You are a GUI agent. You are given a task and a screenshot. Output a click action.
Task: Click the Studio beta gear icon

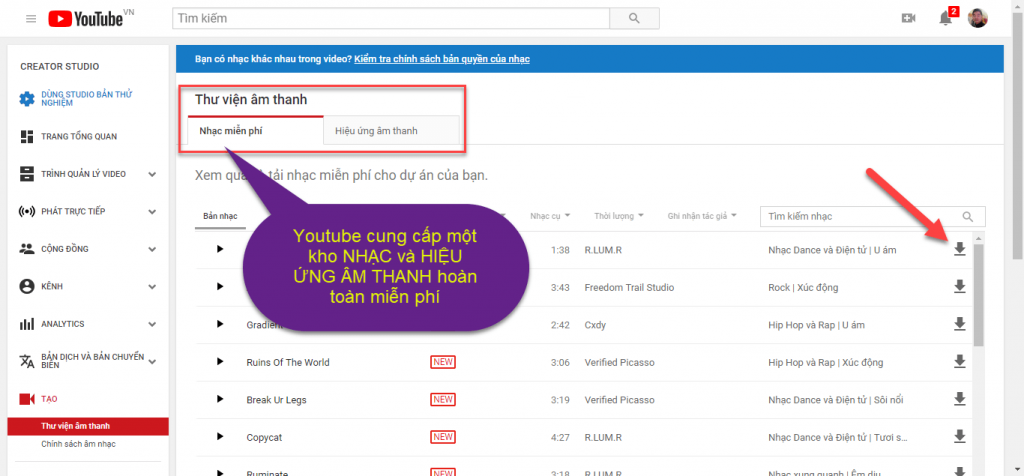click(27, 99)
